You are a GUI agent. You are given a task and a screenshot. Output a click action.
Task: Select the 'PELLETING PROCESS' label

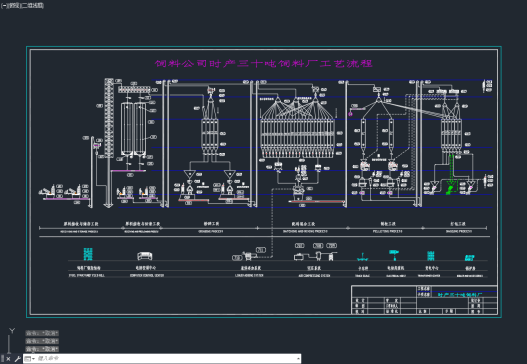pos(387,232)
